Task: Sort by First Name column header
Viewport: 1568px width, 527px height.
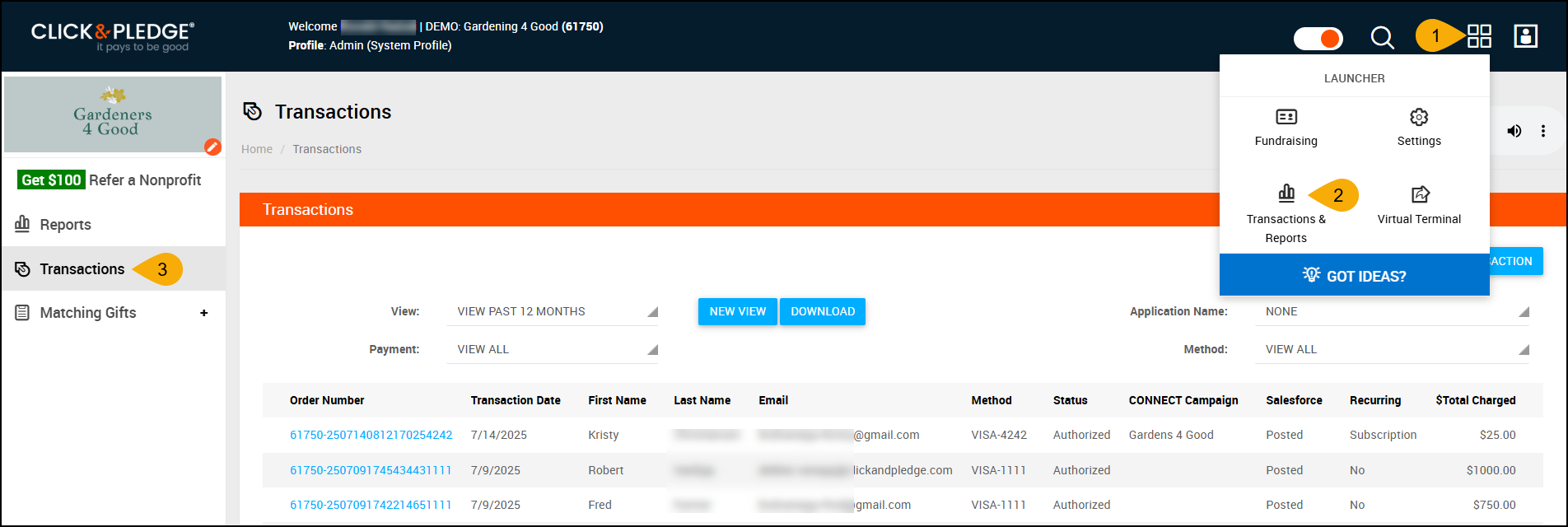Action: point(617,400)
